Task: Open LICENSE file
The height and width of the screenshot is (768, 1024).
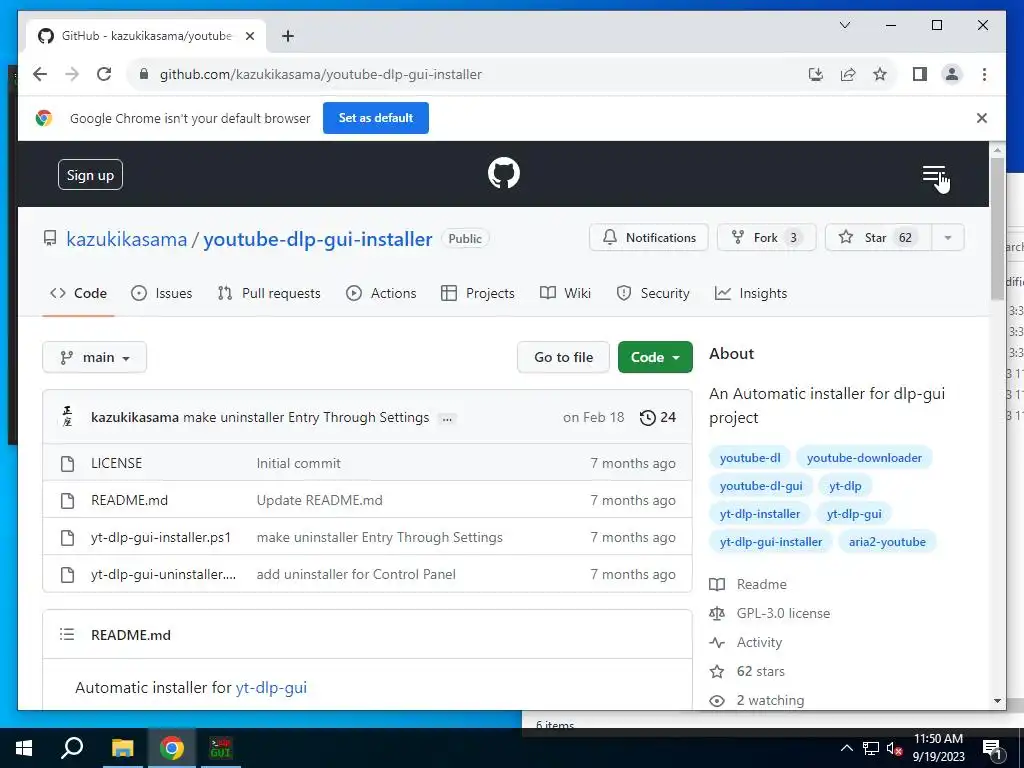Action: click(x=116, y=463)
